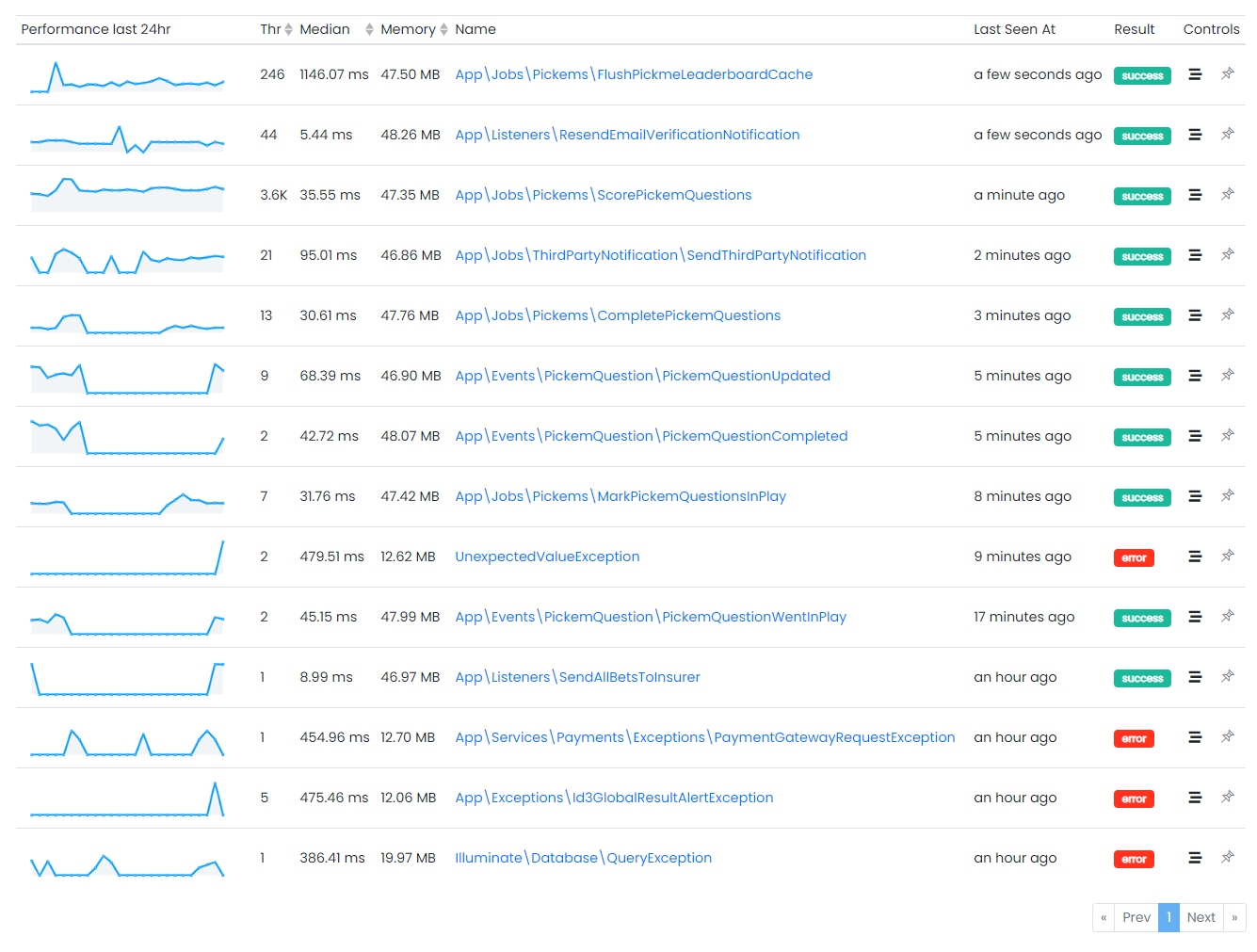1257x952 pixels.
Task: Click list icon for MarkPickemQuestionsInPlay row
Action: (x=1195, y=496)
